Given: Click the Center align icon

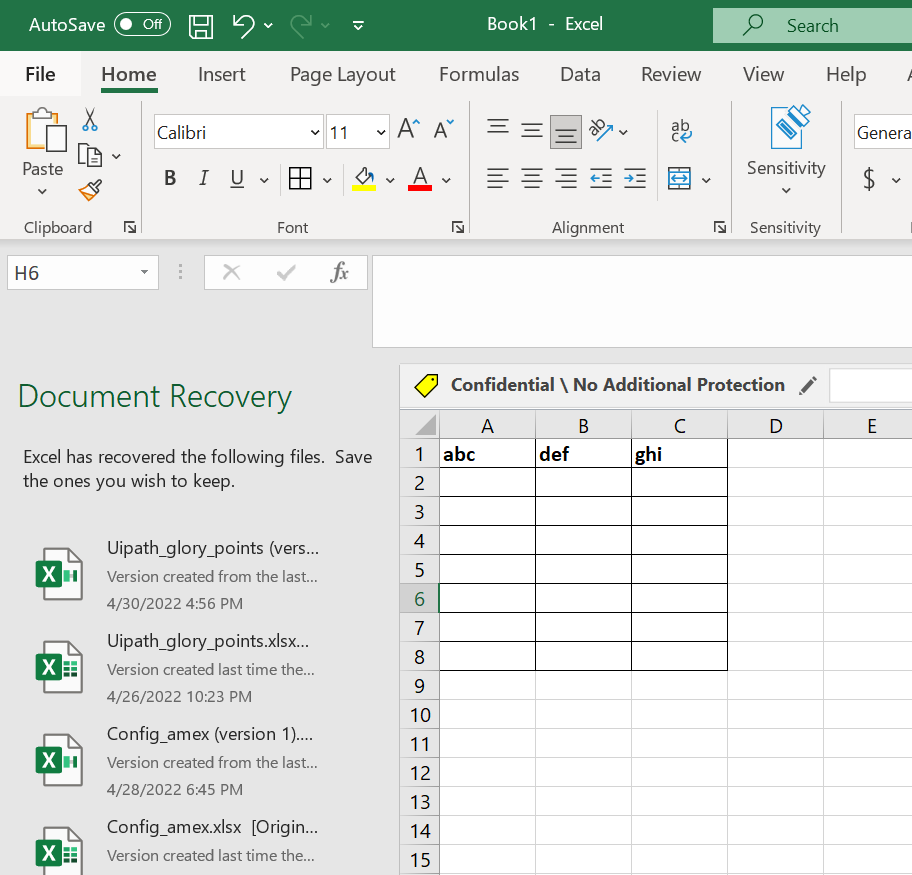Looking at the screenshot, I should tap(532, 179).
